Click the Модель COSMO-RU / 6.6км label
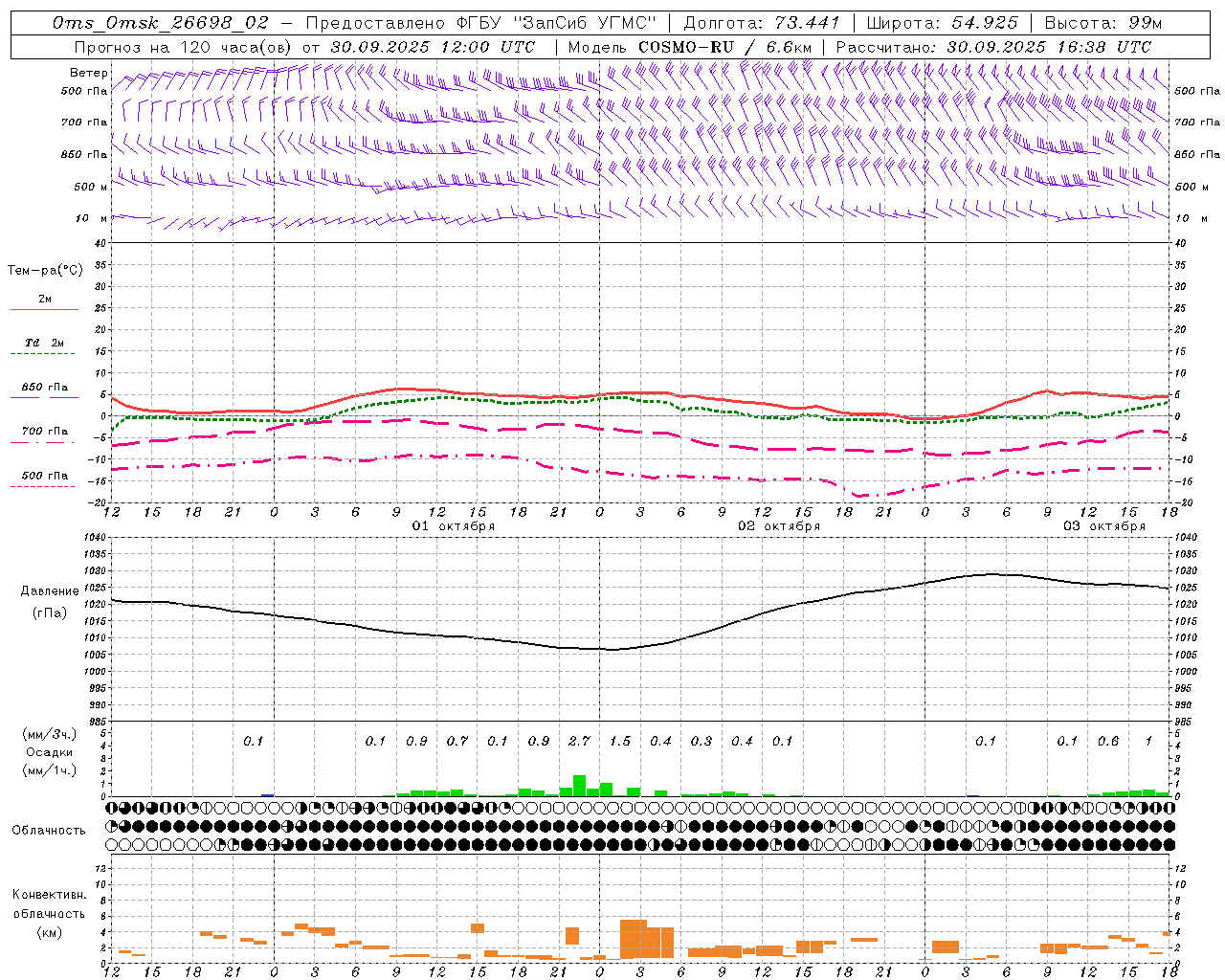 click(x=691, y=47)
